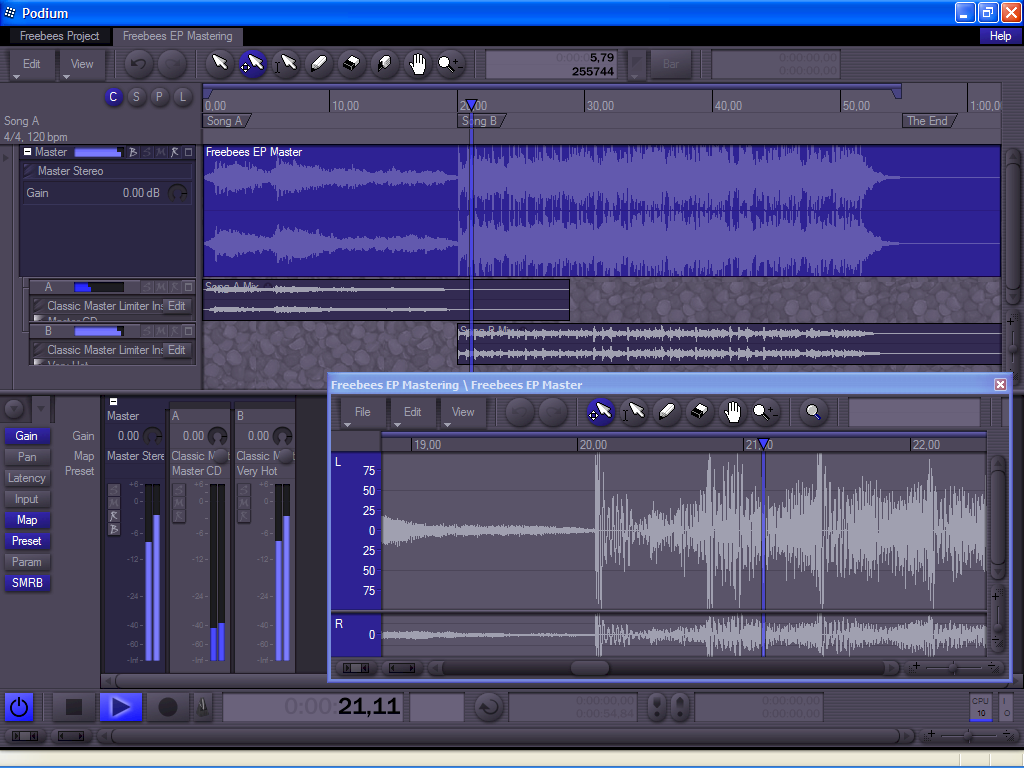This screenshot has width=1024, height=768.
Task: Select the zoom plus-minus tool in sound editor
Action: [x=765, y=412]
